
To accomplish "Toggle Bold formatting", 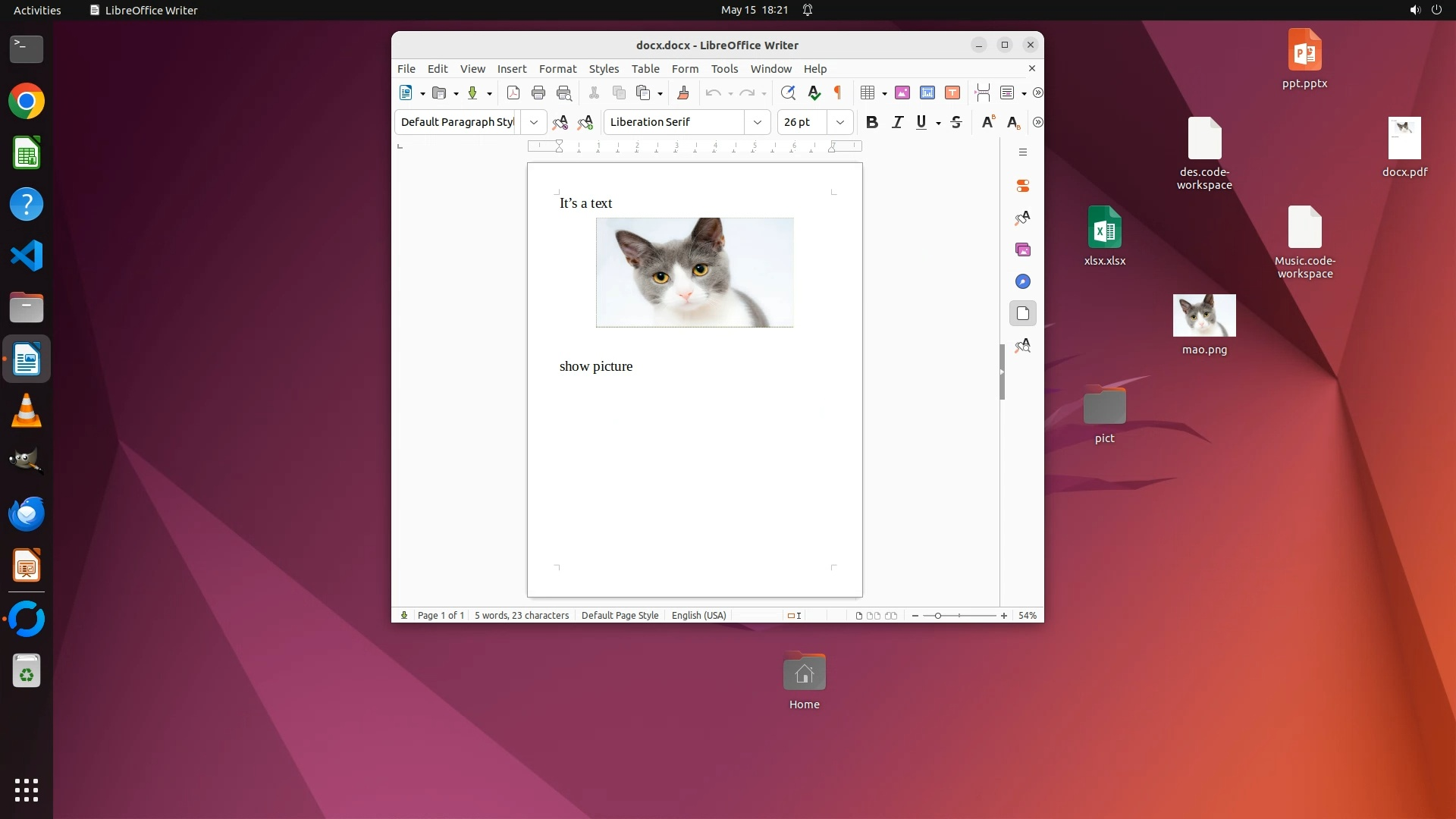I will (x=872, y=122).
